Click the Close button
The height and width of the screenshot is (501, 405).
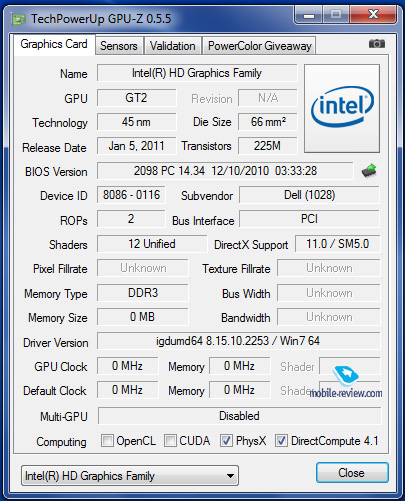(352, 473)
